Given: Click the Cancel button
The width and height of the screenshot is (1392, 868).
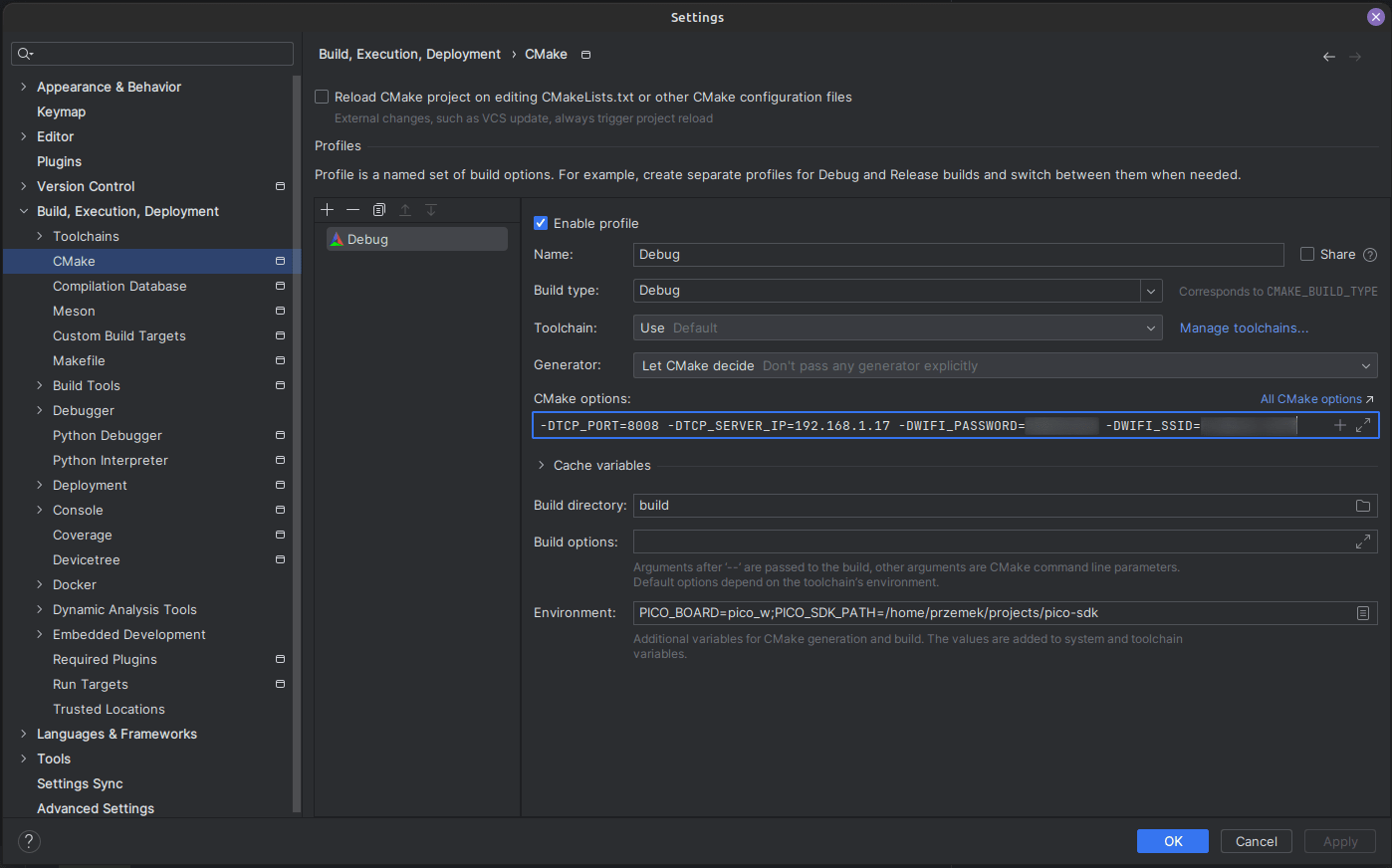Looking at the screenshot, I should pyautogui.click(x=1257, y=841).
